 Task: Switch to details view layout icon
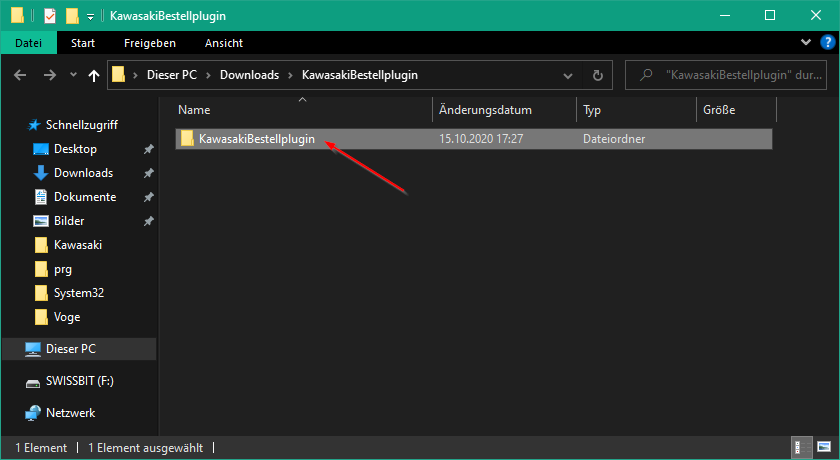[801, 447]
